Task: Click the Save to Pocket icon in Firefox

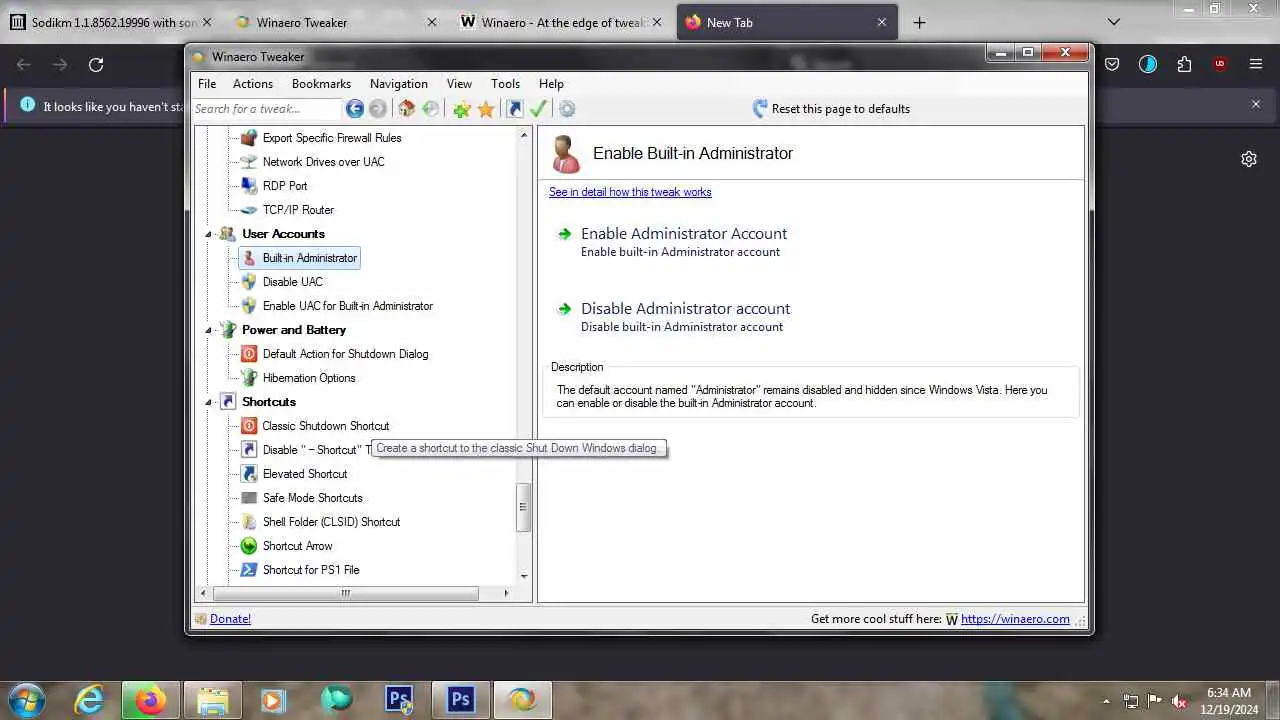Action: pyautogui.click(x=1112, y=65)
